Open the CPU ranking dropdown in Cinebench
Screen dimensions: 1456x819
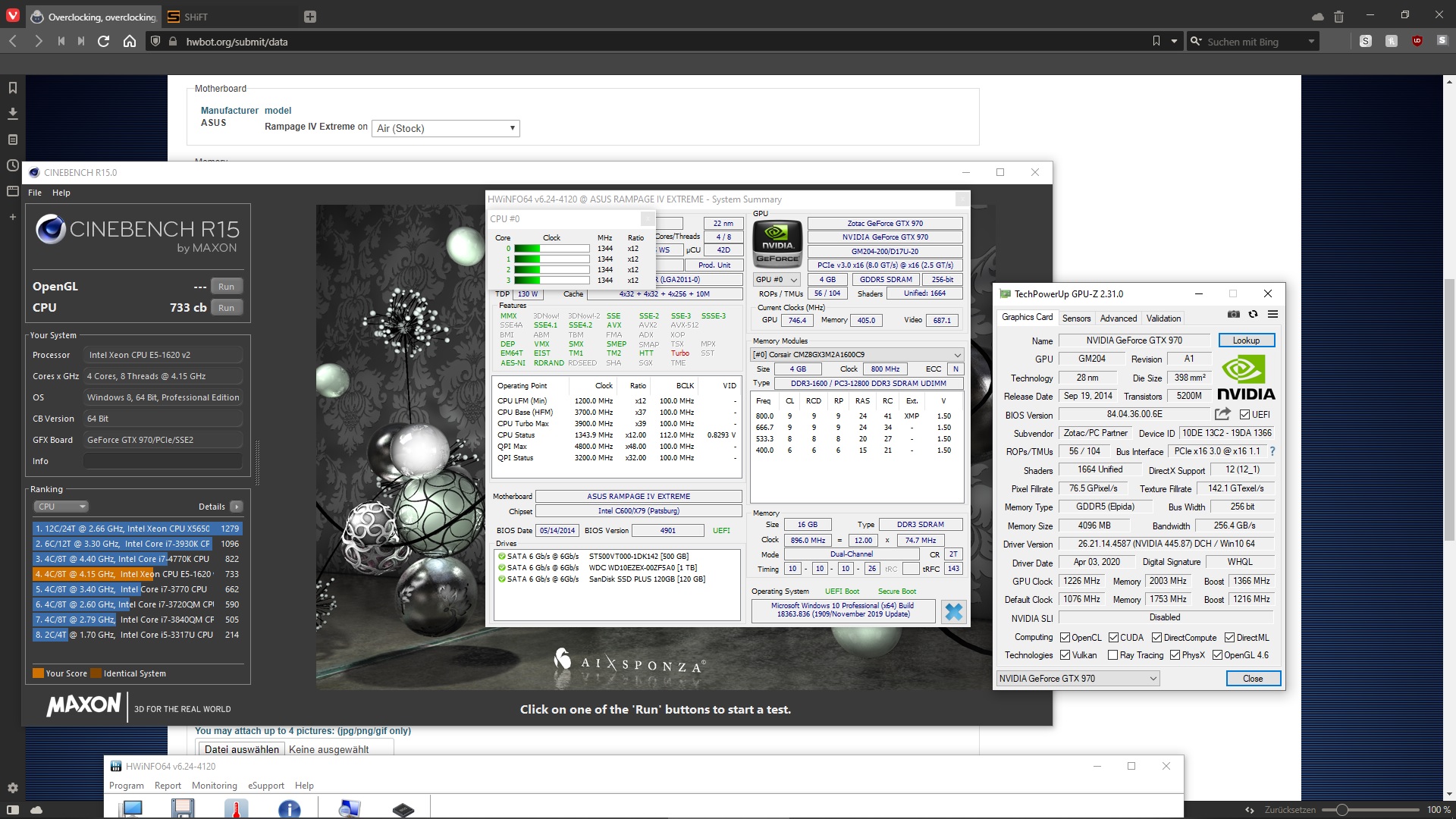pyautogui.click(x=61, y=507)
